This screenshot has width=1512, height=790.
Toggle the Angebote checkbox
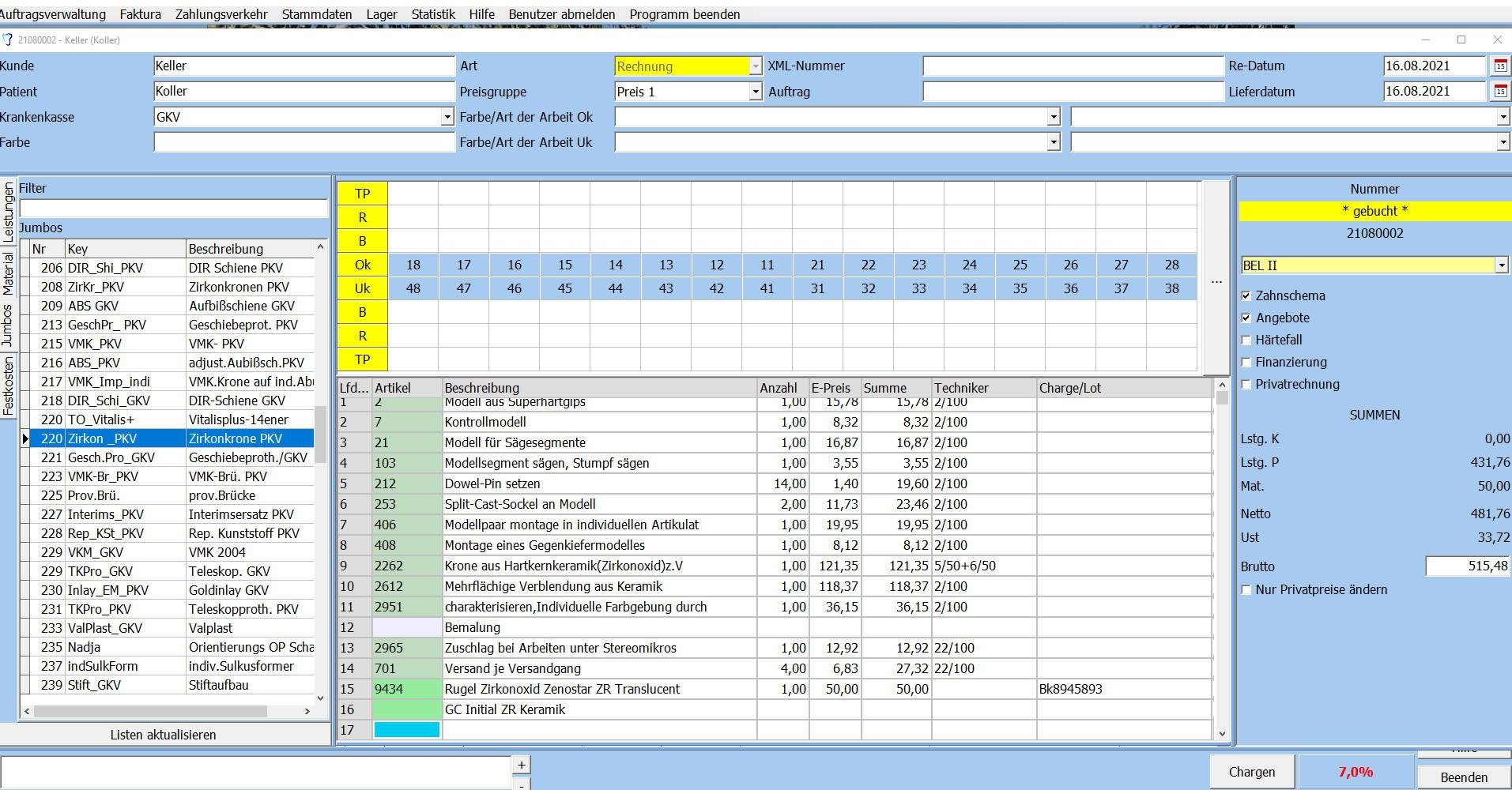tap(1246, 318)
